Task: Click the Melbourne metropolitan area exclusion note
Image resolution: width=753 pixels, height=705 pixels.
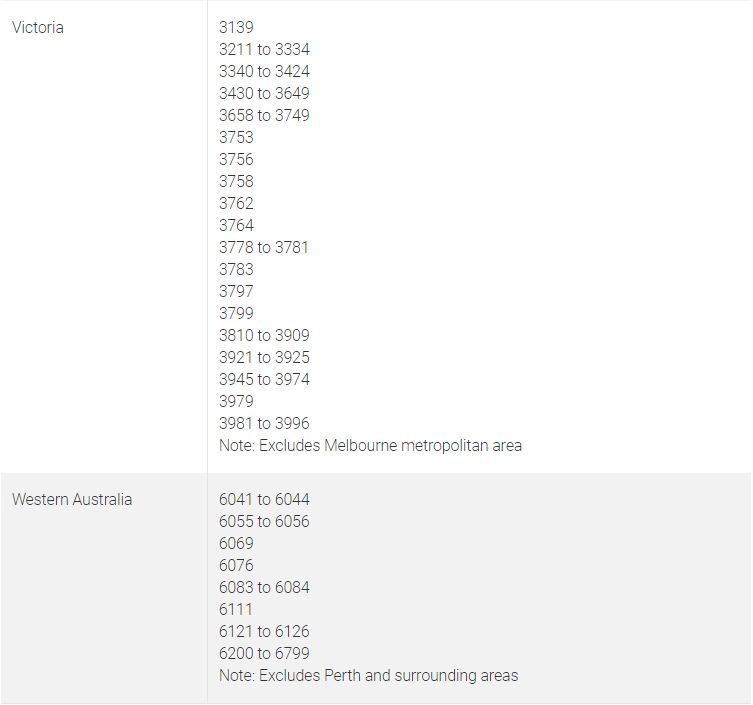Action: pyautogui.click(x=370, y=445)
